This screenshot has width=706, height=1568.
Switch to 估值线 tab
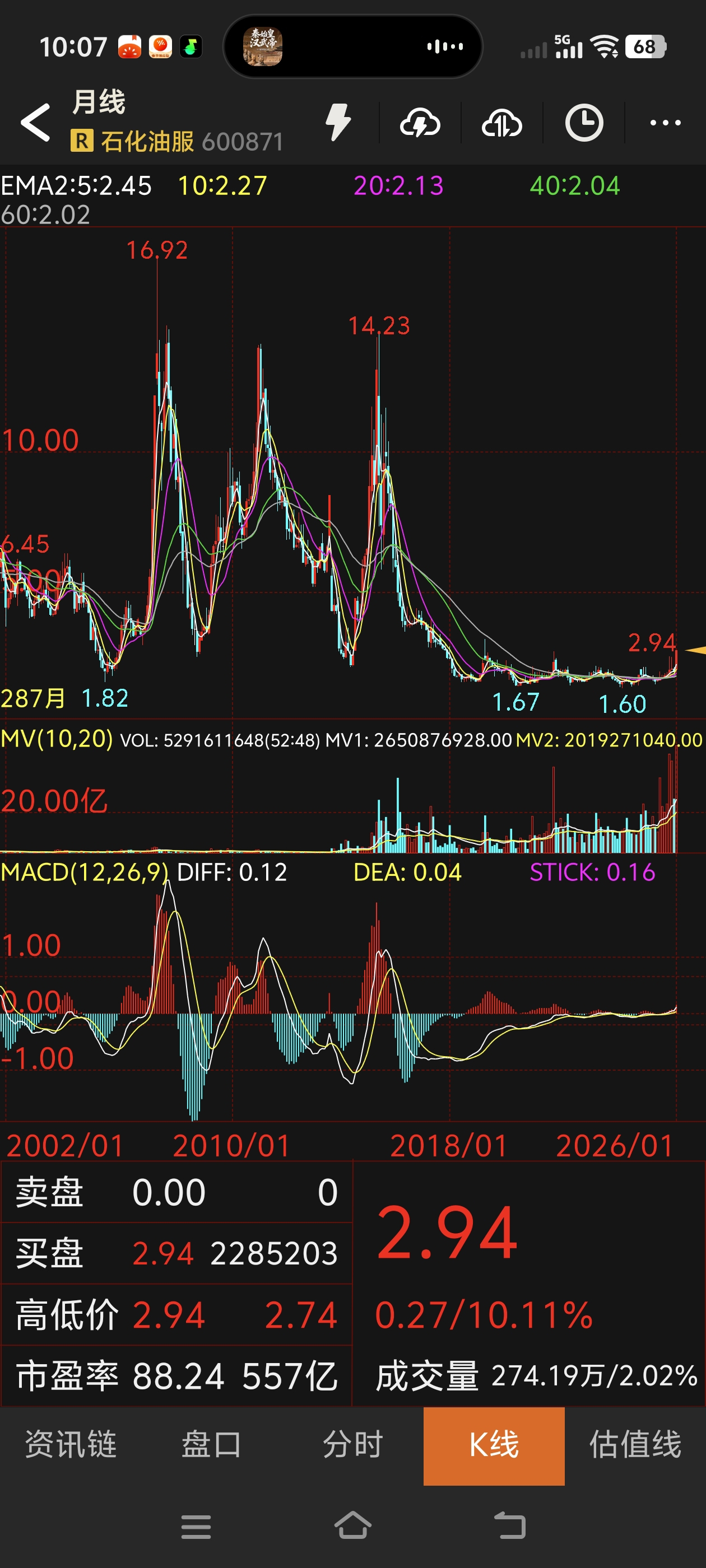pos(635,1445)
